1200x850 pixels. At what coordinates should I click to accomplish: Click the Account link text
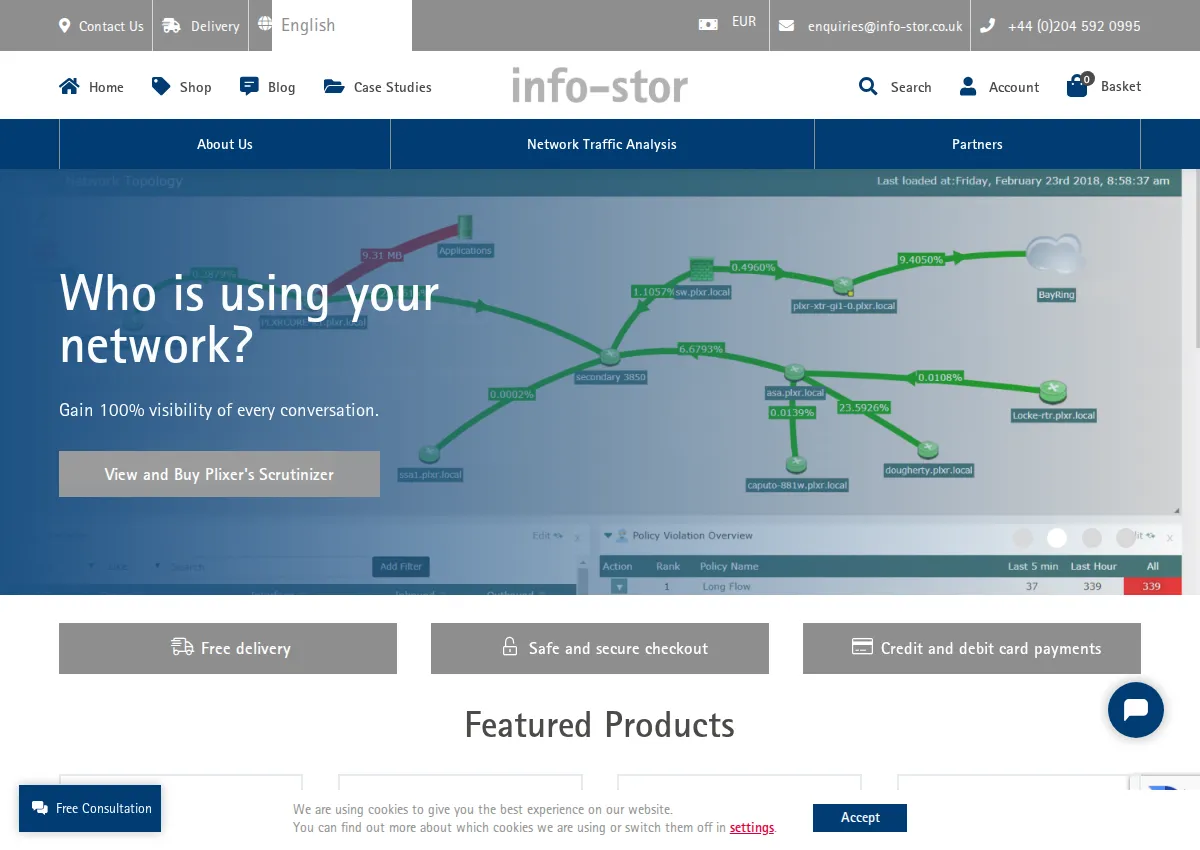1014,87
